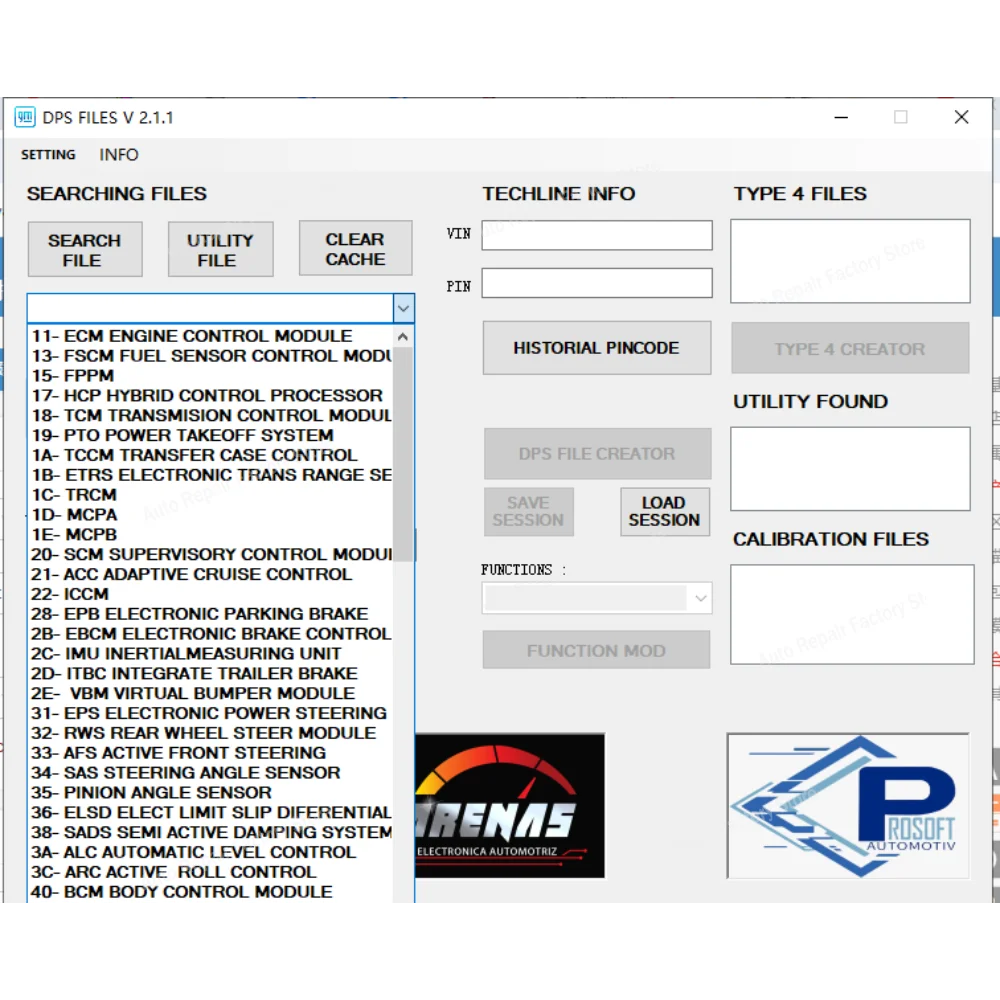
Task: Select '34- SAS STEERING ANGLE SENSOR'
Action: 210,772
